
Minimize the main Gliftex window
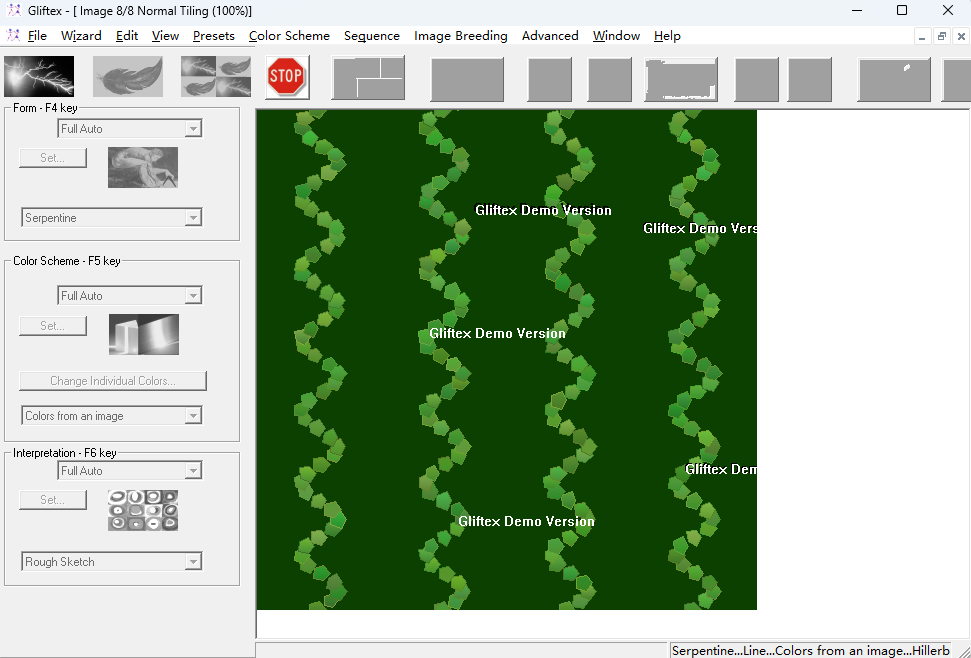click(x=857, y=11)
